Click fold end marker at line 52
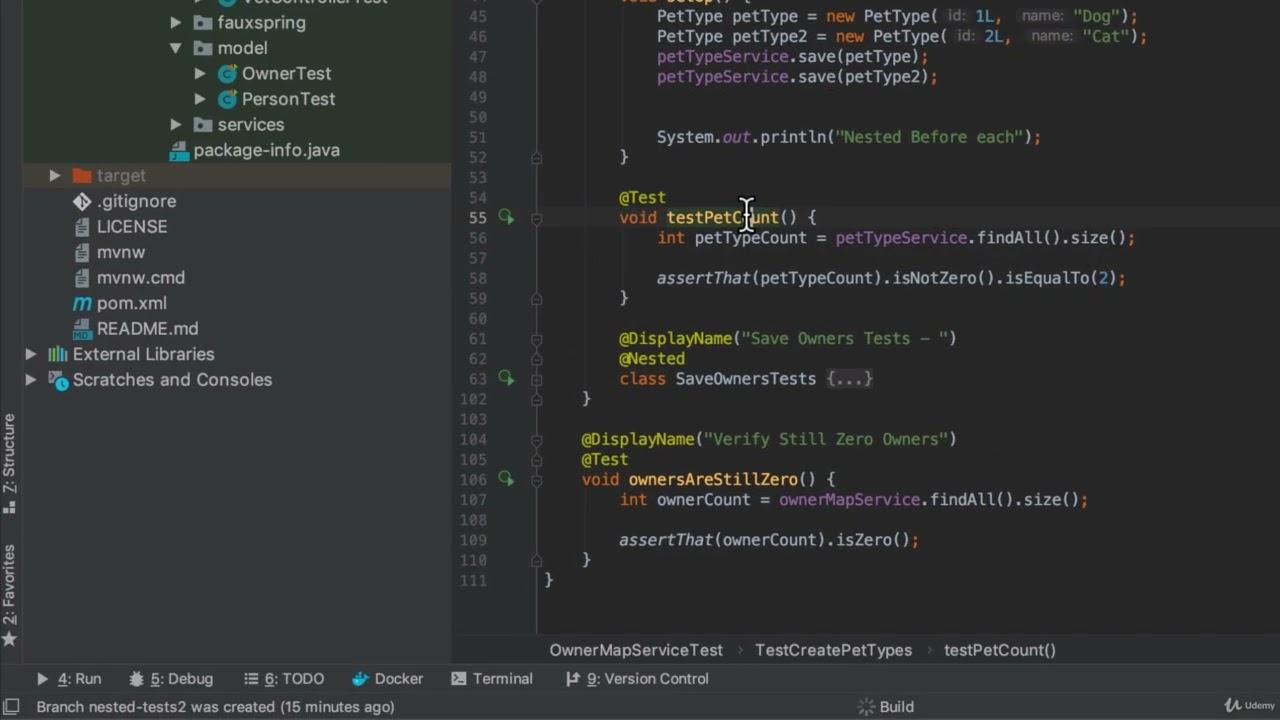The height and width of the screenshot is (720, 1280). 537,157
